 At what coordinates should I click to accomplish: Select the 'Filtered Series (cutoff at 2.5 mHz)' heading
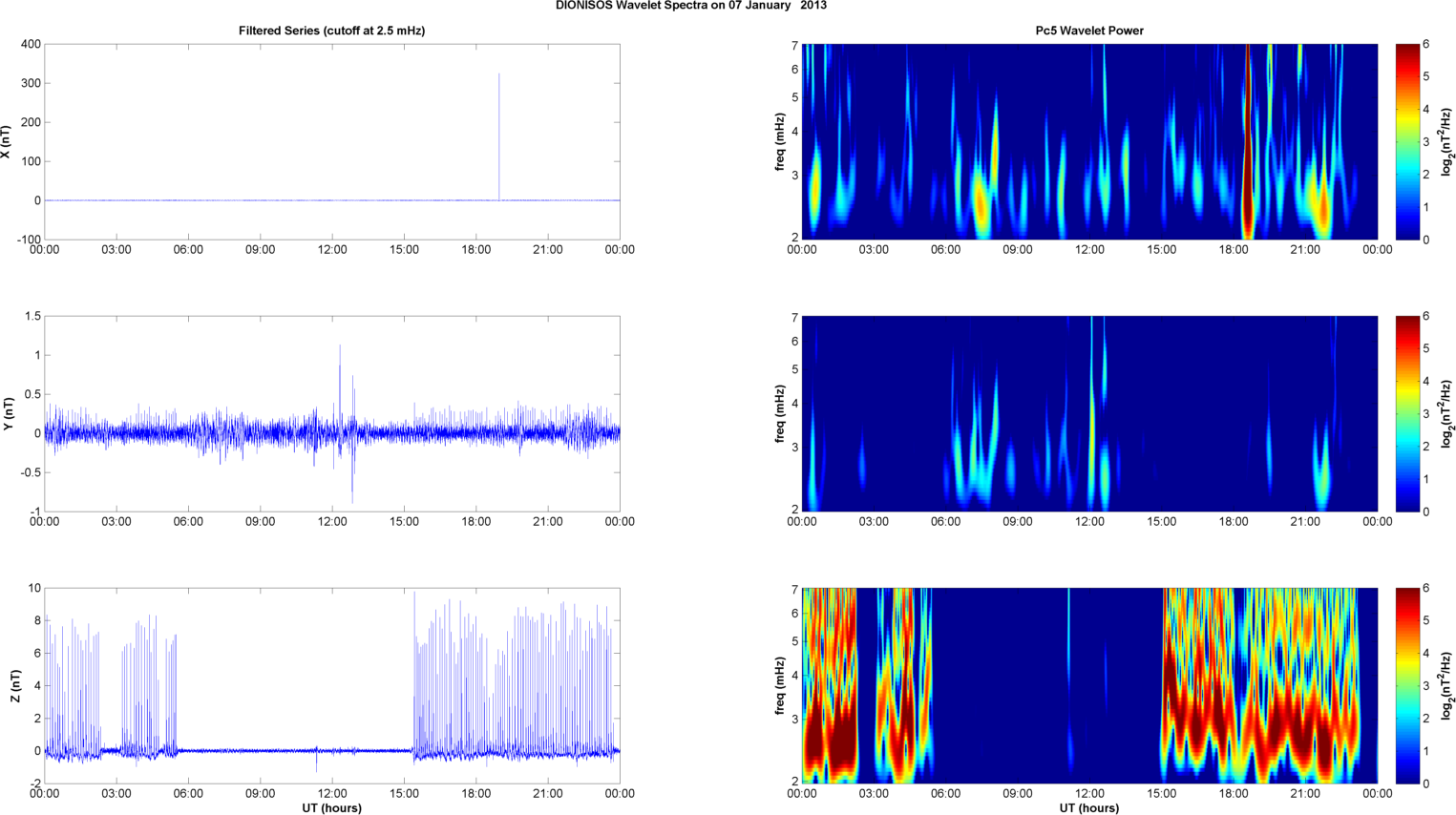(x=331, y=31)
